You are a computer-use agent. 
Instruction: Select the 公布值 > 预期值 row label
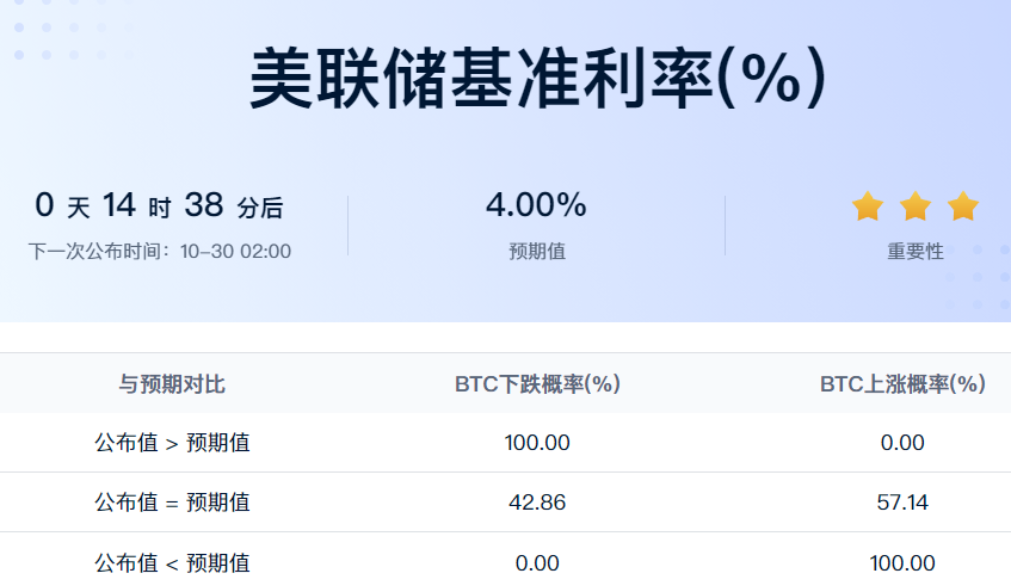[x=172, y=443]
